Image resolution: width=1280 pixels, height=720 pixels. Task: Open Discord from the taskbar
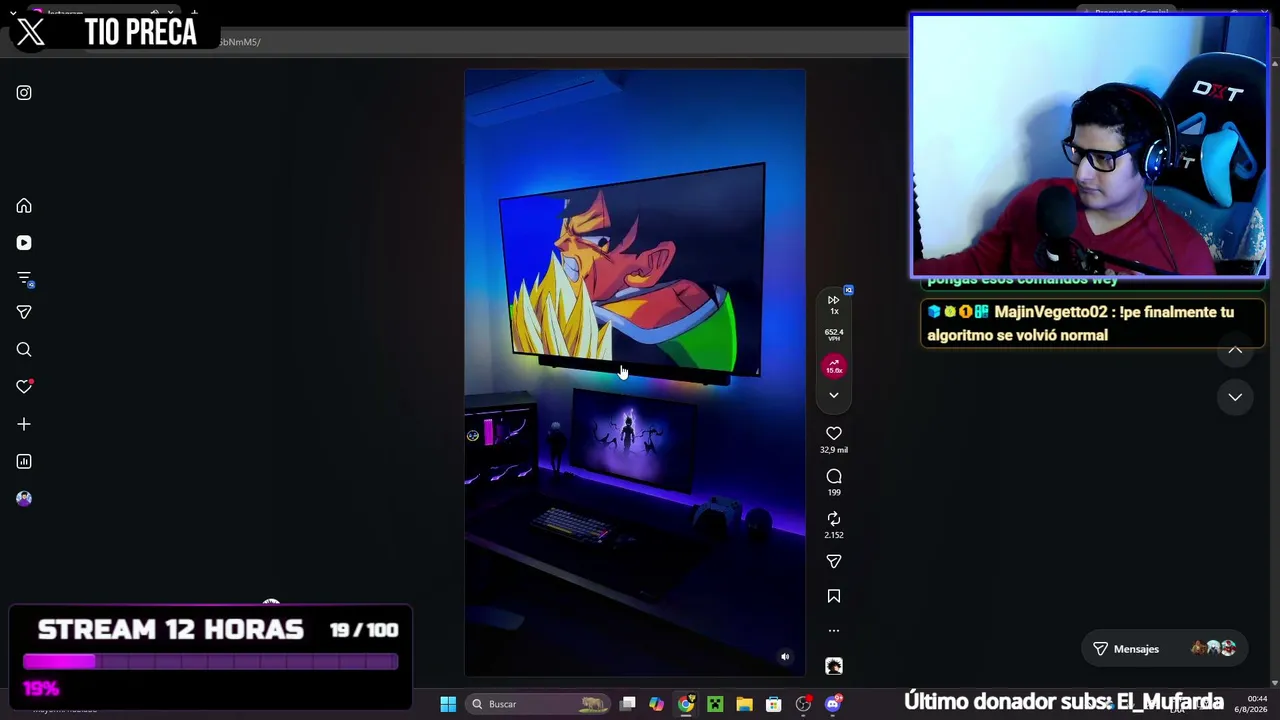click(x=833, y=704)
